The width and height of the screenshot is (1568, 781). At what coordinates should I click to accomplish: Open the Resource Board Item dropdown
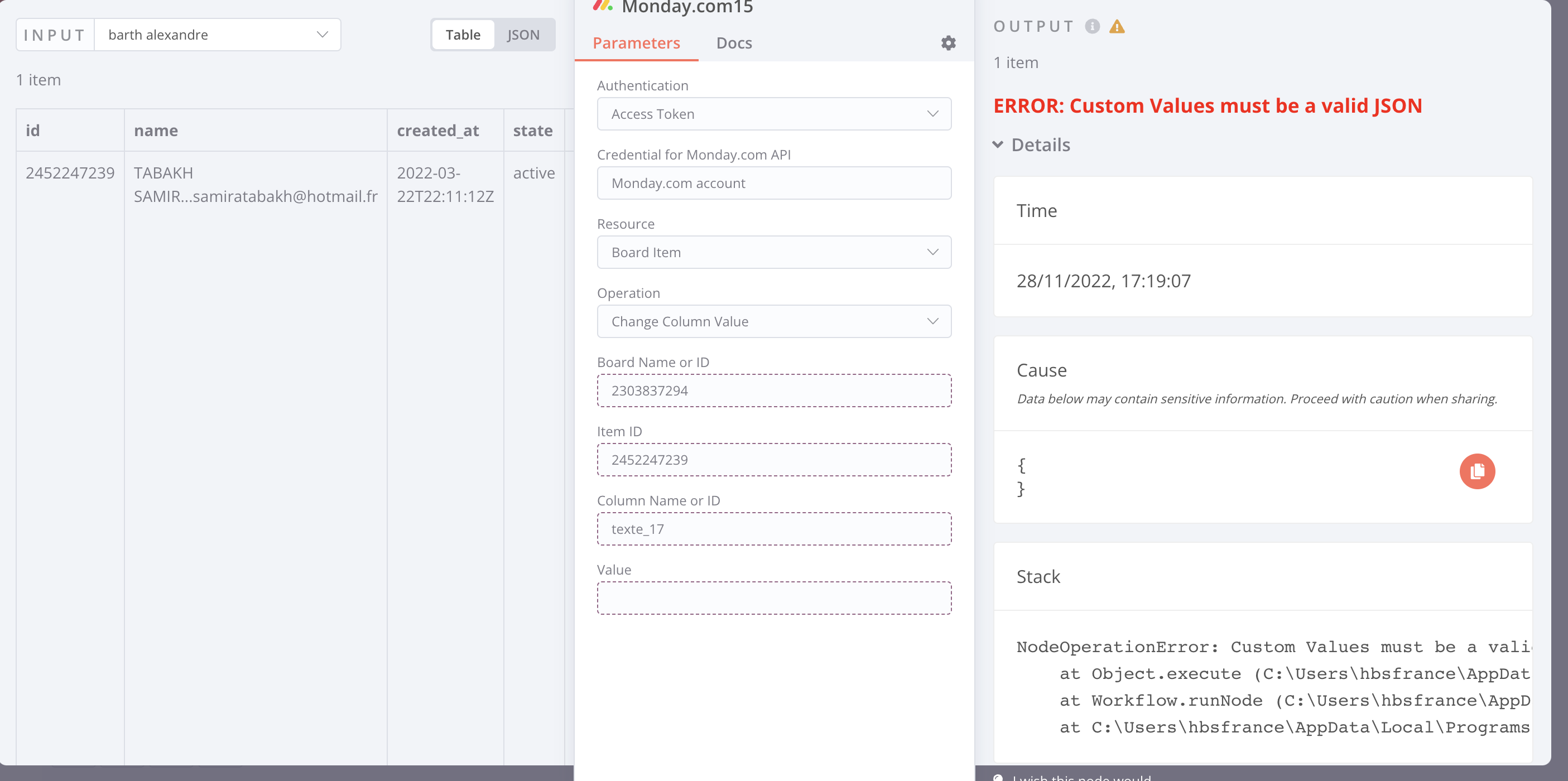point(773,252)
